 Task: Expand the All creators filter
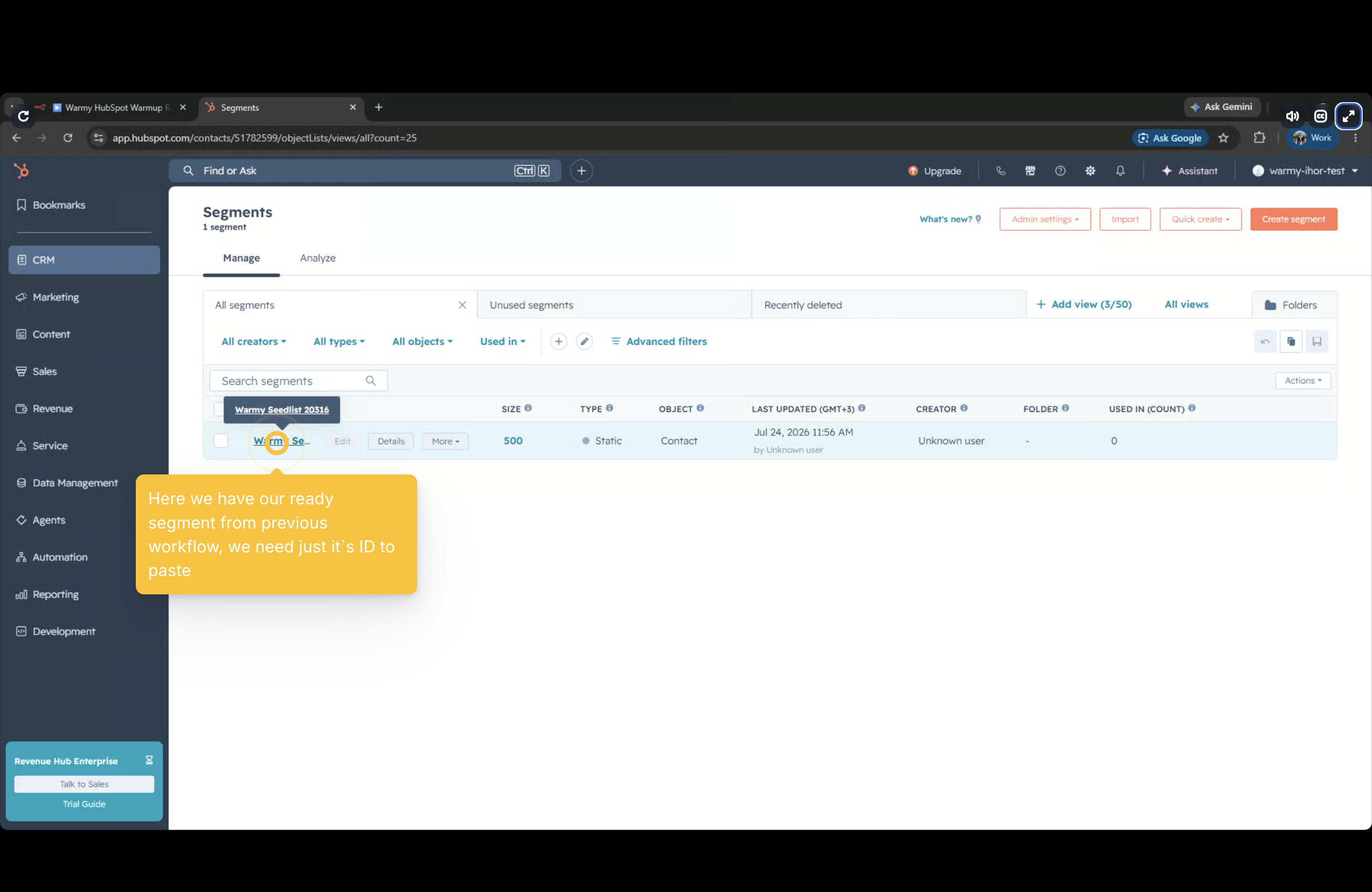254,341
